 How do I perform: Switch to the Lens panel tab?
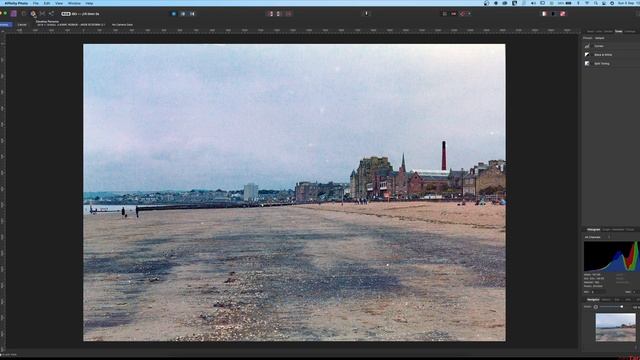coord(599,31)
